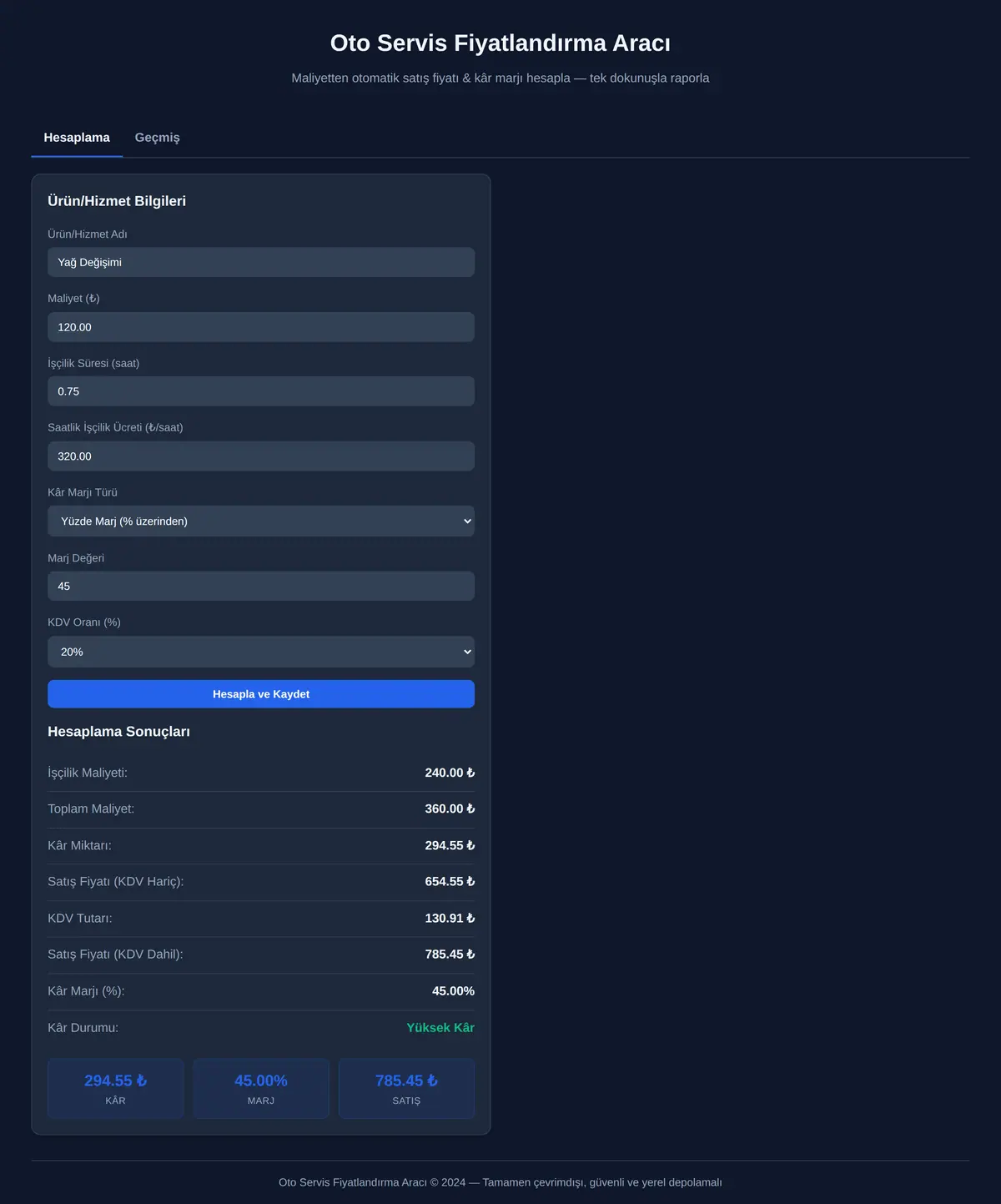Image resolution: width=1001 pixels, height=1204 pixels.
Task: Click the Hesapla ve Kaydet button
Action: [261, 694]
